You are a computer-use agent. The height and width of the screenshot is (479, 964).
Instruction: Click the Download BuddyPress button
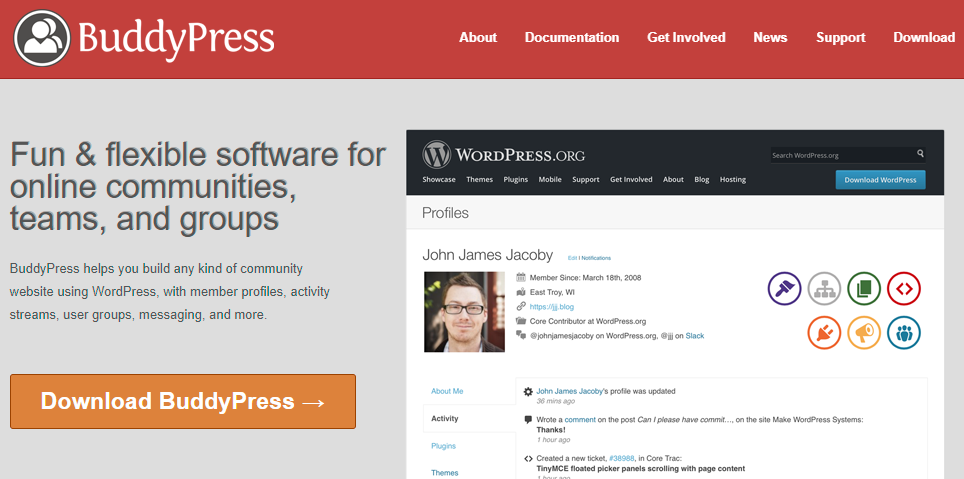point(183,402)
